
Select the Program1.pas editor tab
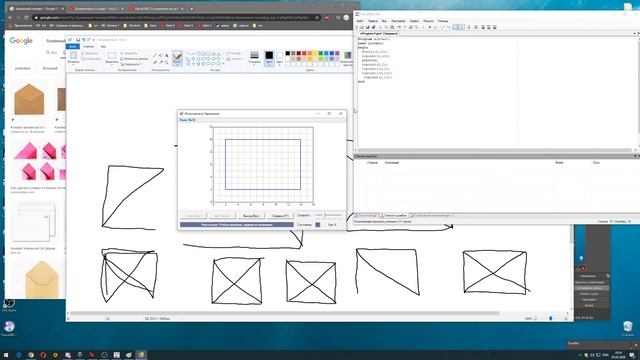click(378, 33)
